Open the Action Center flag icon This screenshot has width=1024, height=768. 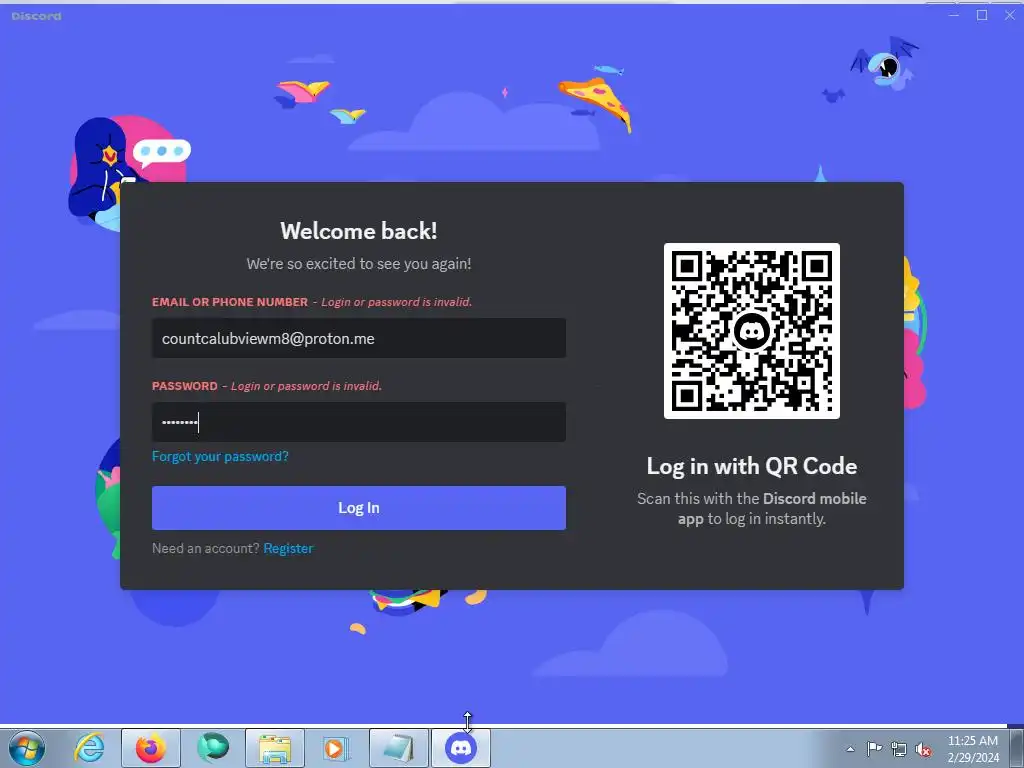click(874, 749)
